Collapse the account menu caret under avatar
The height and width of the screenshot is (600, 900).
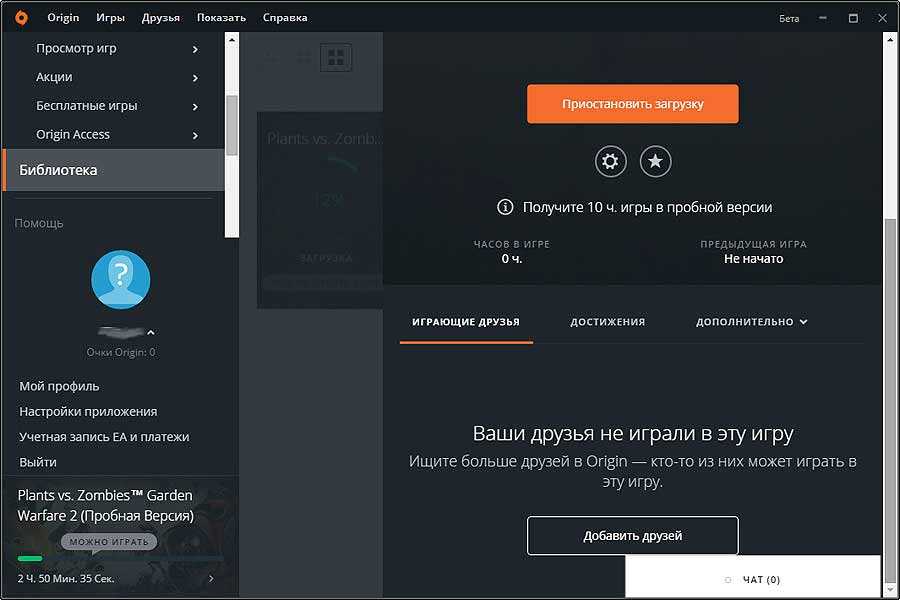click(x=150, y=332)
